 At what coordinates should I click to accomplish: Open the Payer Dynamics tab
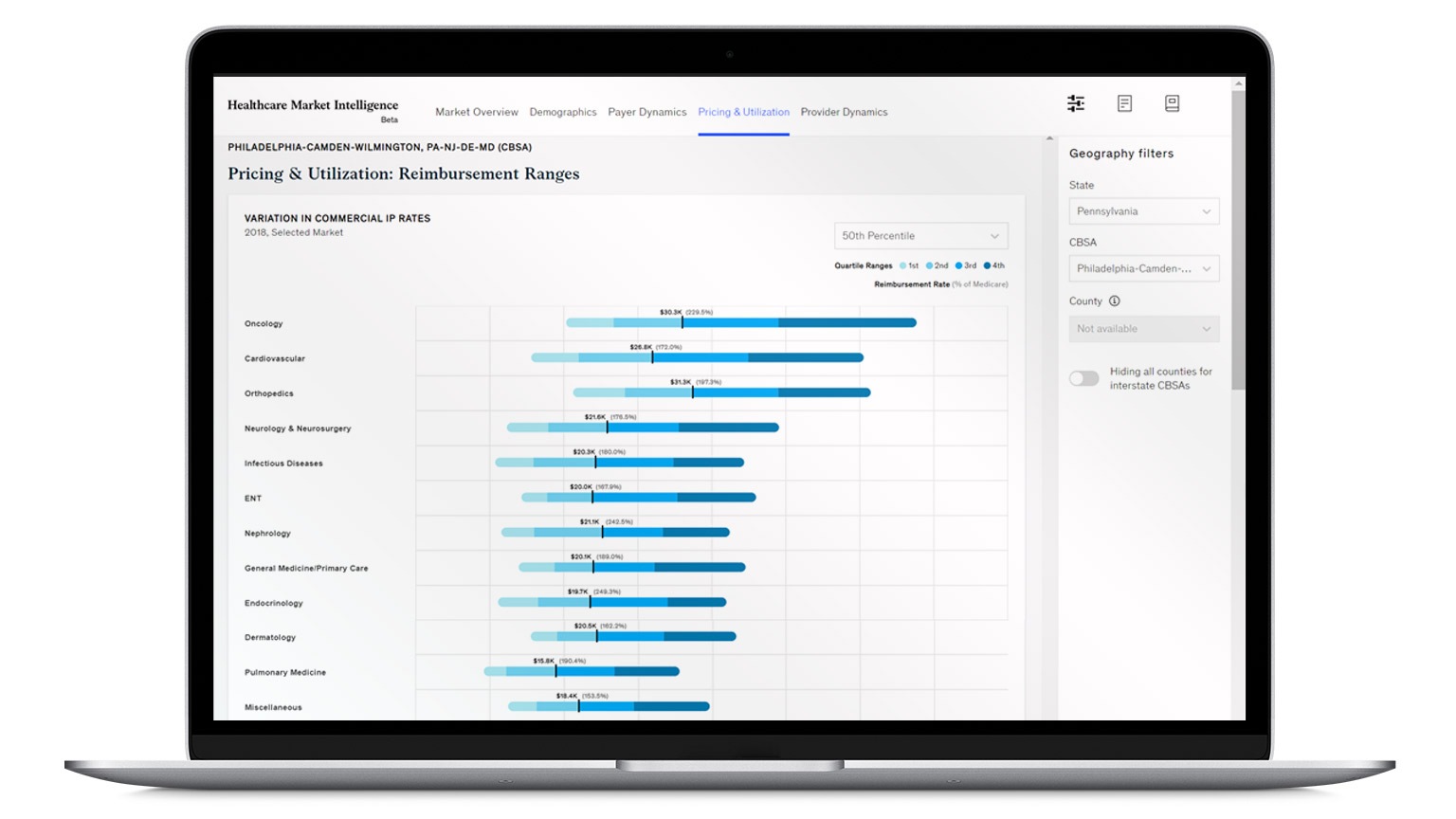pyautogui.click(x=647, y=112)
